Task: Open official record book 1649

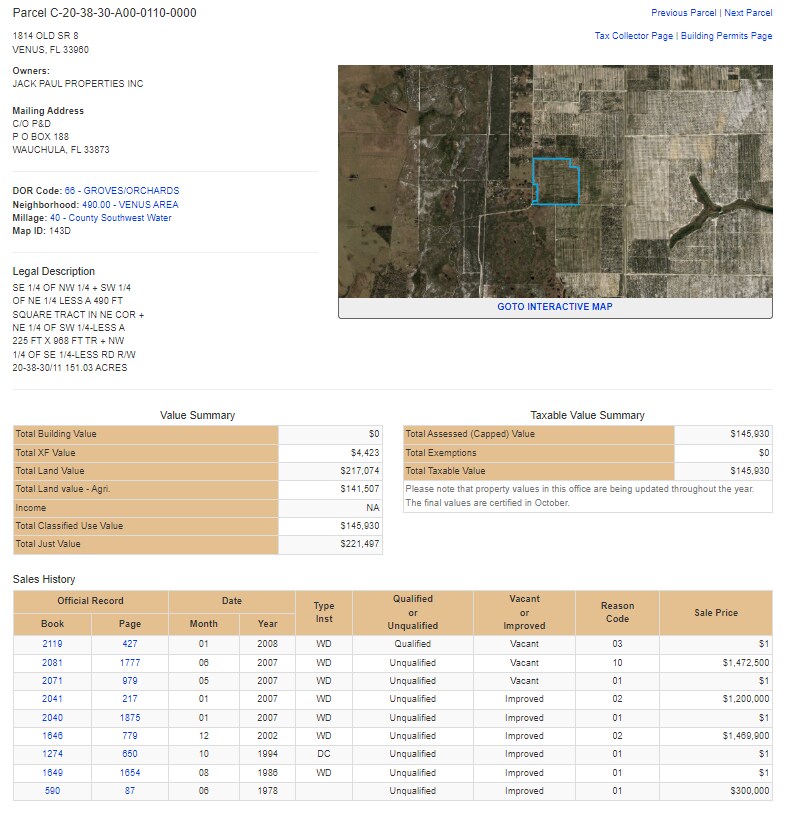Action: 52,773
